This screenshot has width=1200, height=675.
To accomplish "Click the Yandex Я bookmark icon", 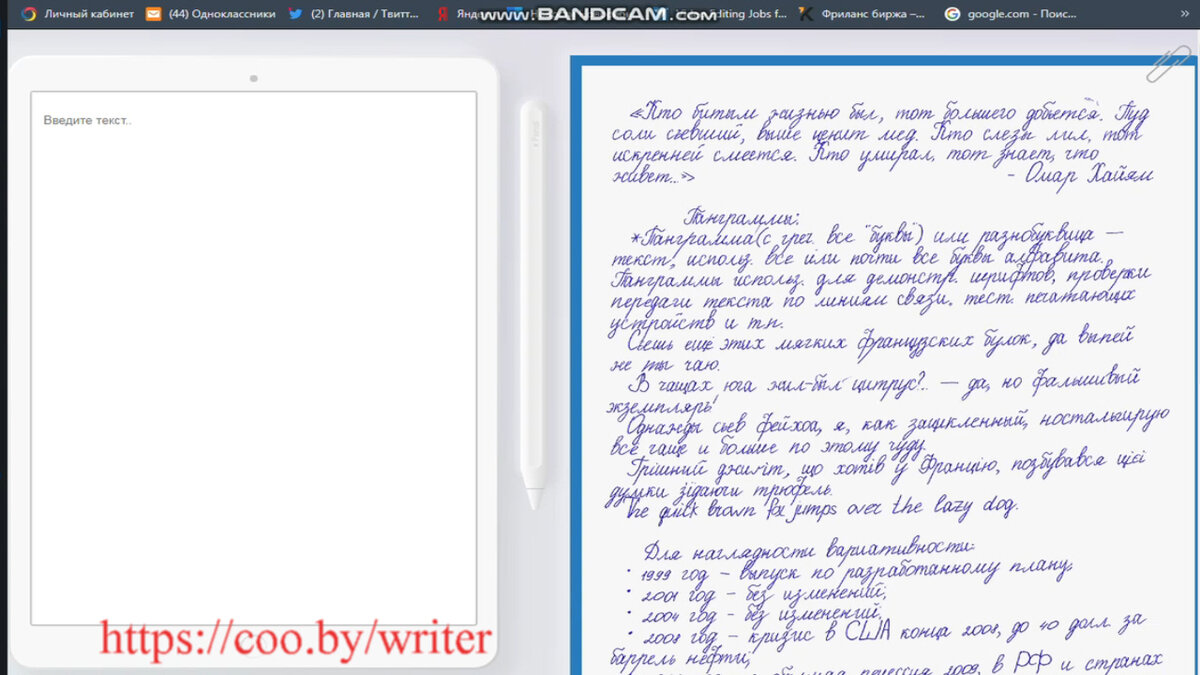I will (441, 14).
